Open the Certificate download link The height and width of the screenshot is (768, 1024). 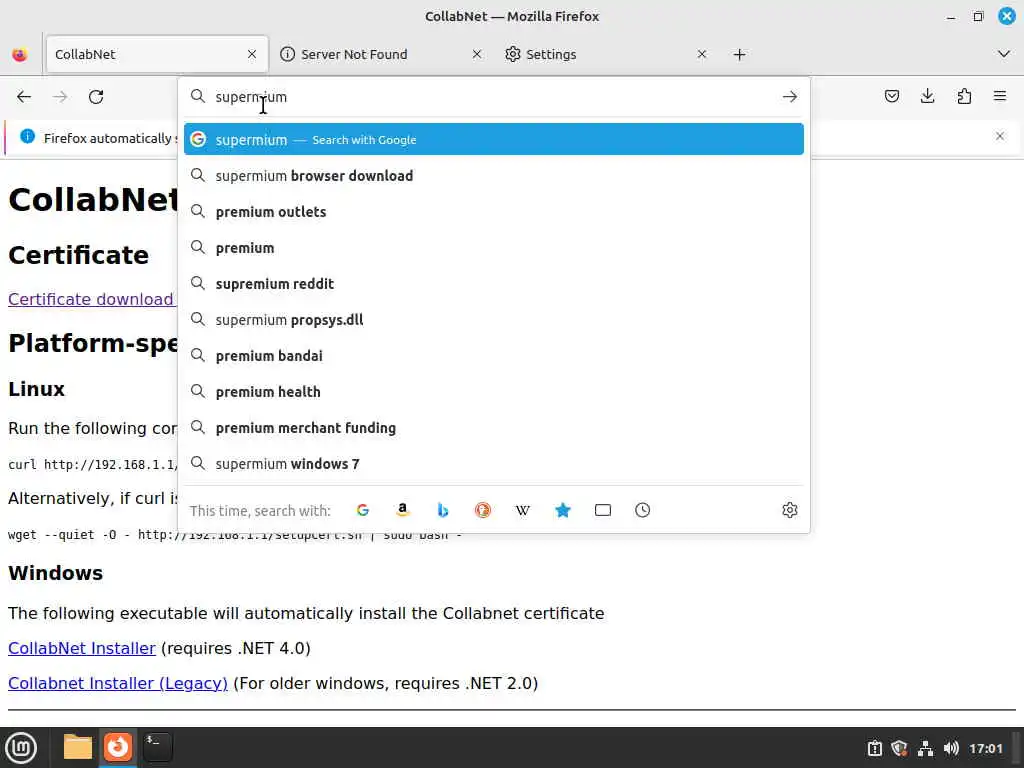[91, 299]
